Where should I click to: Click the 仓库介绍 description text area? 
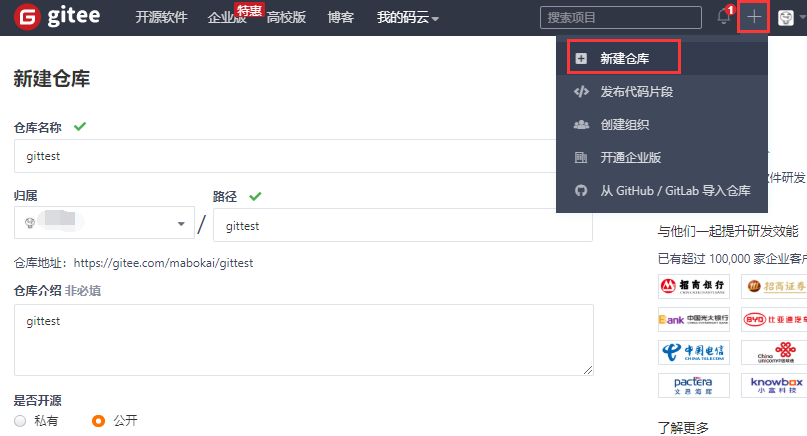tap(303, 339)
